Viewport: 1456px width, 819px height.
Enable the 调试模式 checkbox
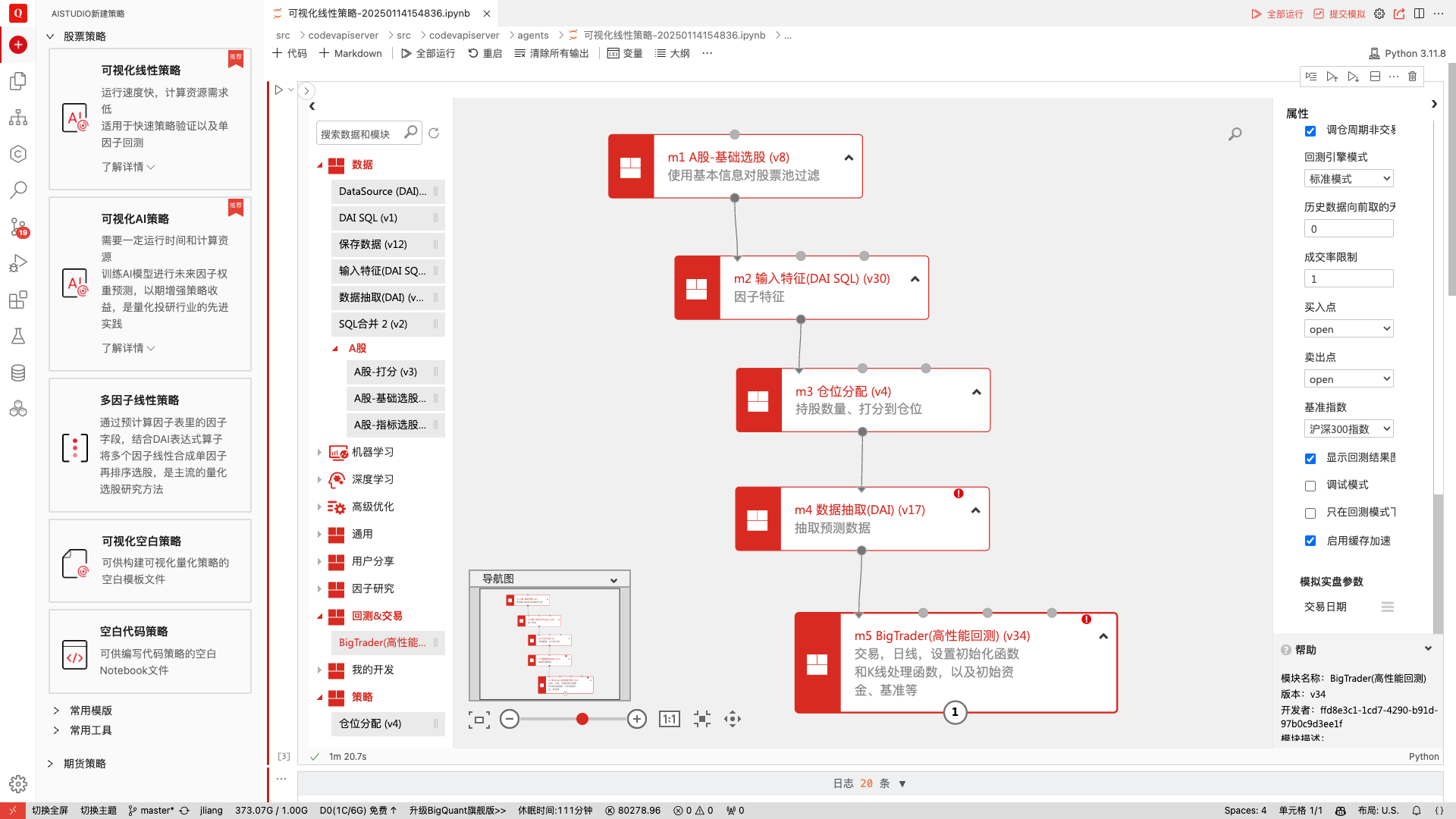pos(1310,485)
